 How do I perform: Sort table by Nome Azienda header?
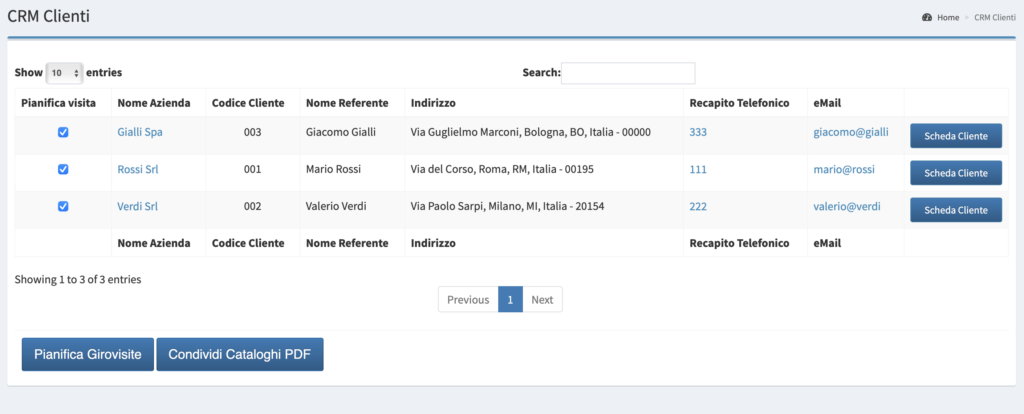[x=154, y=103]
